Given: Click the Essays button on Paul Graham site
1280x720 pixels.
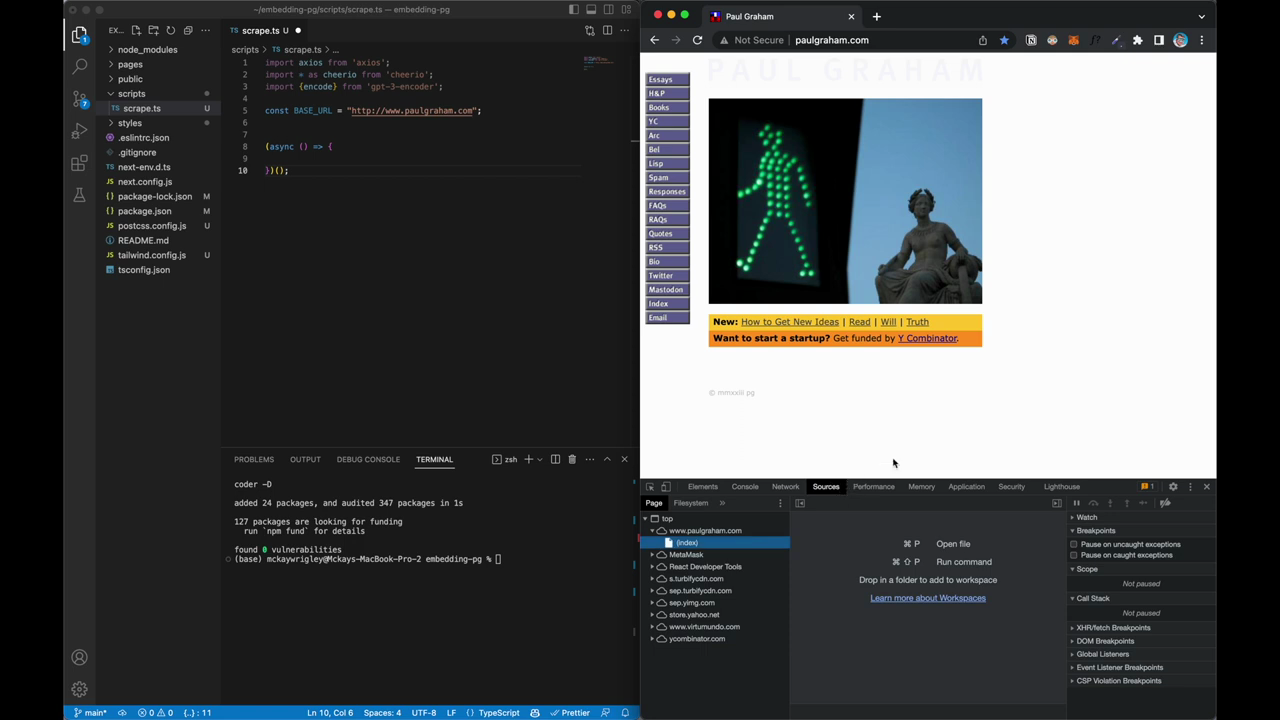Looking at the screenshot, I should (667, 80).
